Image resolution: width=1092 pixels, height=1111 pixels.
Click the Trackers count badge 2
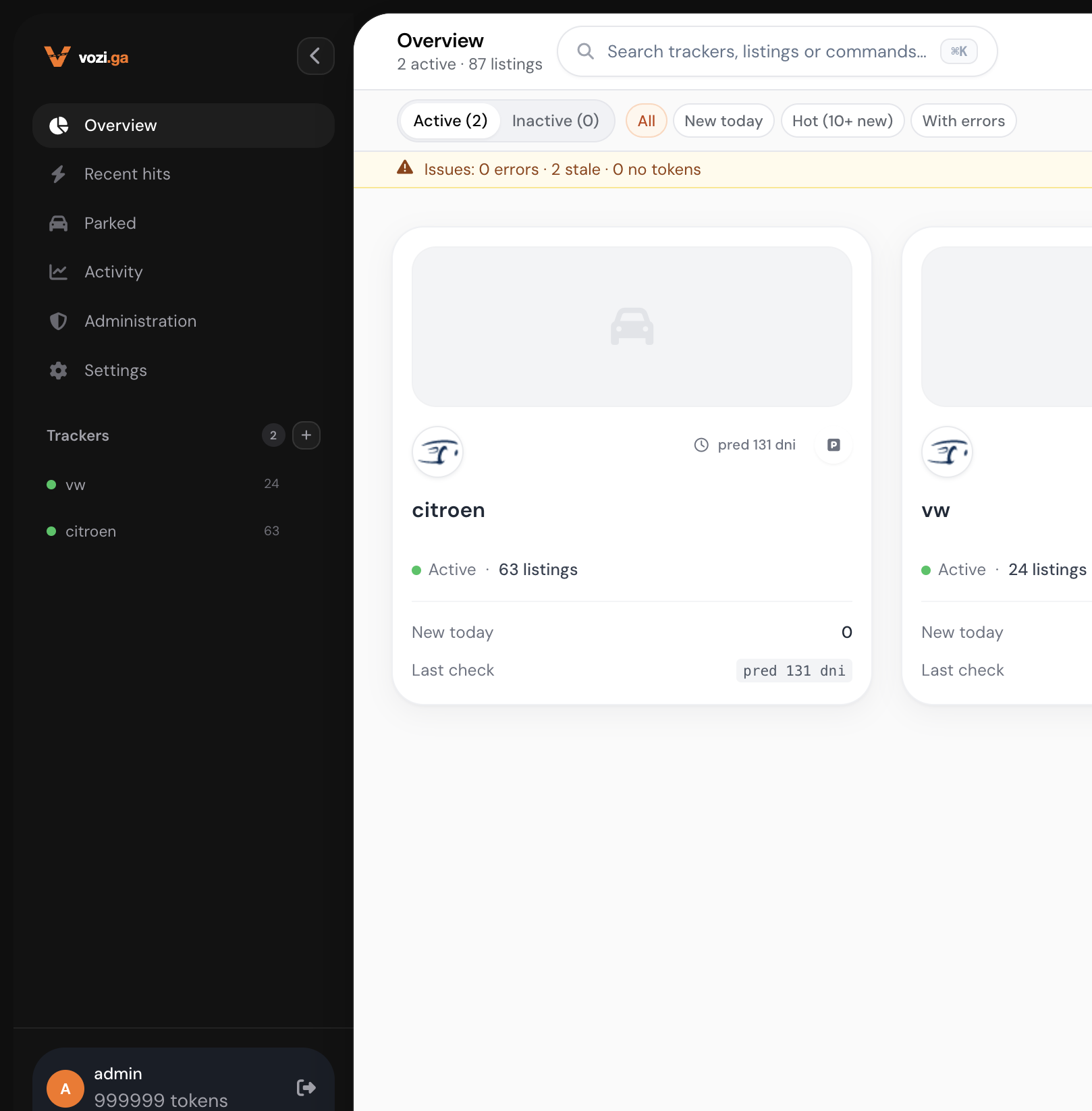click(x=273, y=435)
